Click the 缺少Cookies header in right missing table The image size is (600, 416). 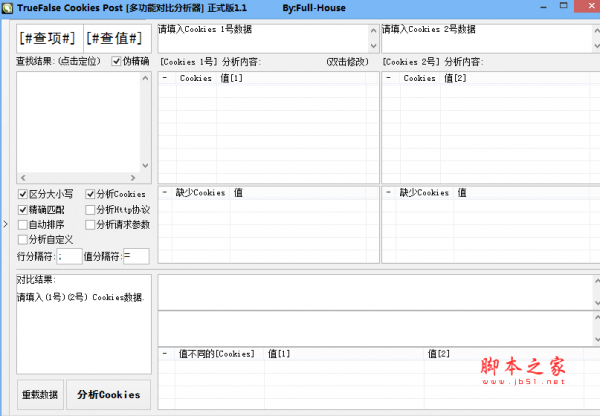coord(424,193)
